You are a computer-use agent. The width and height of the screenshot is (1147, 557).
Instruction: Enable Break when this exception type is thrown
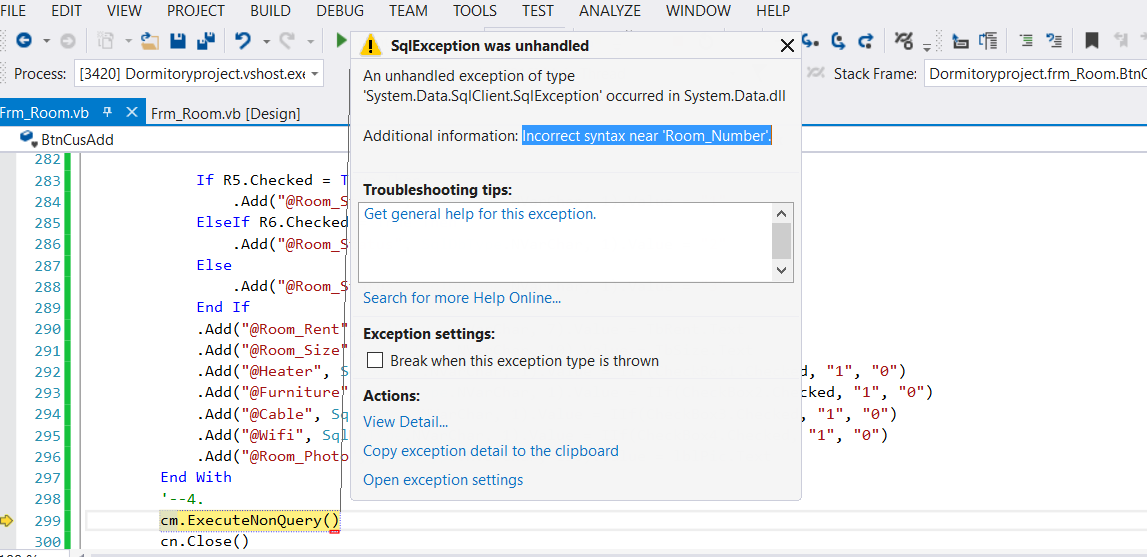[x=375, y=361]
